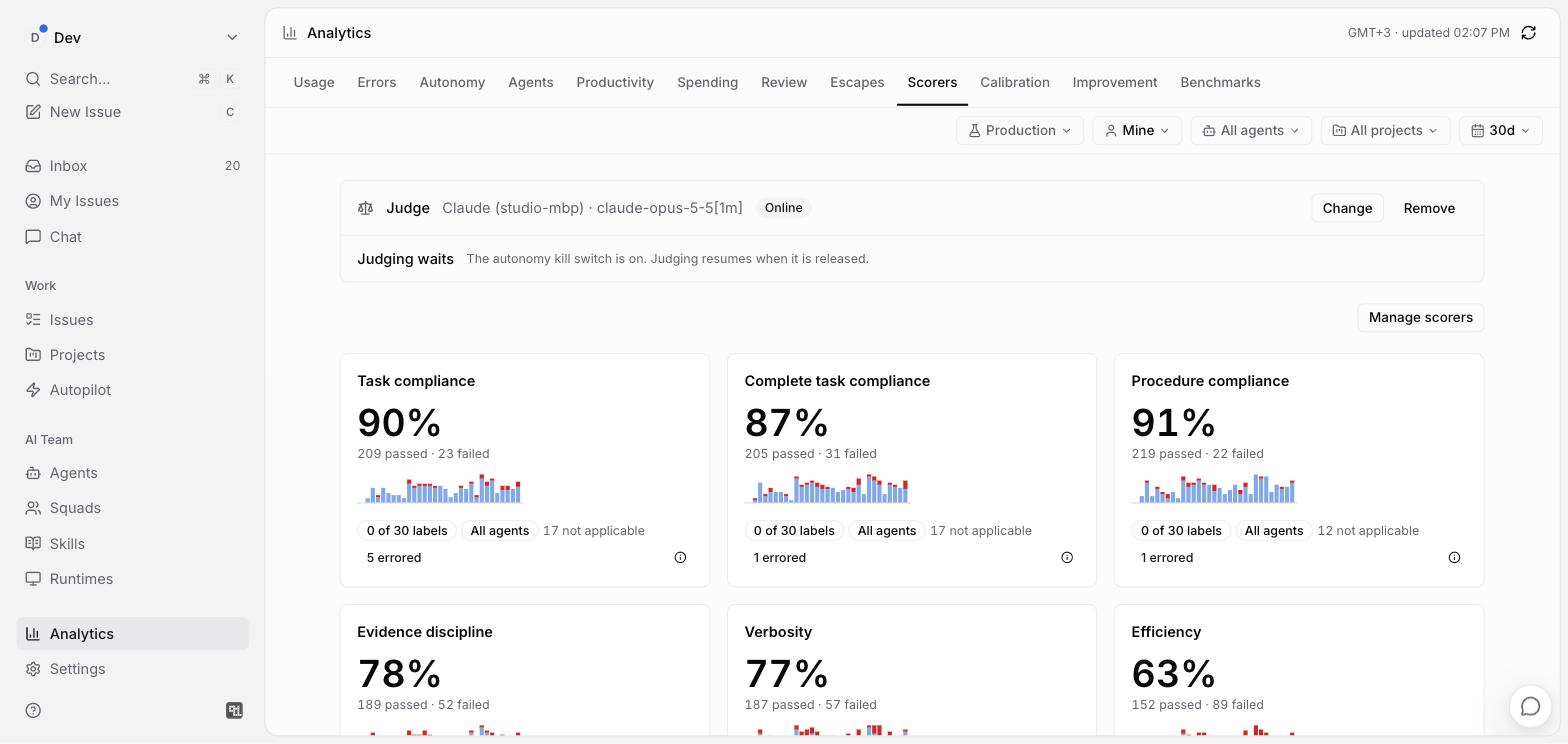Click the Evidence discipline card title
The width and height of the screenshot is (1568, 744).
[x=425, y=632]
